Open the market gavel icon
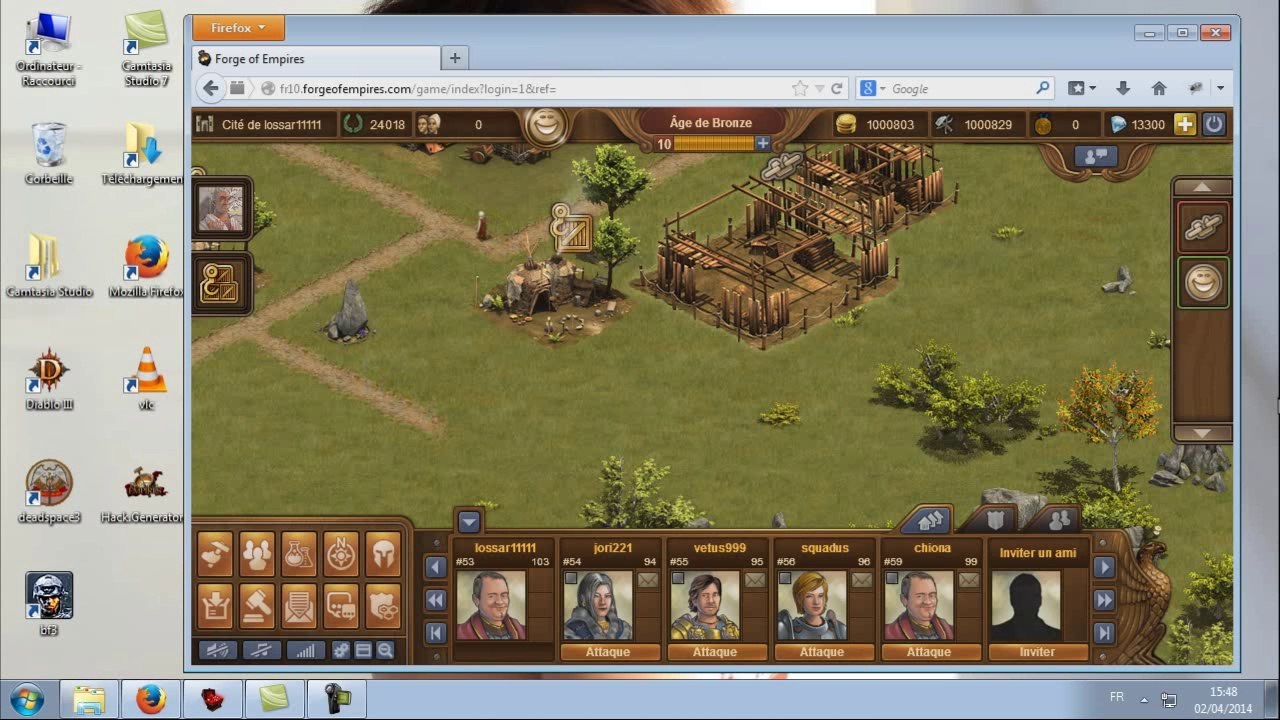This screenshot has width=1280, height=720. tap(257, 604)
